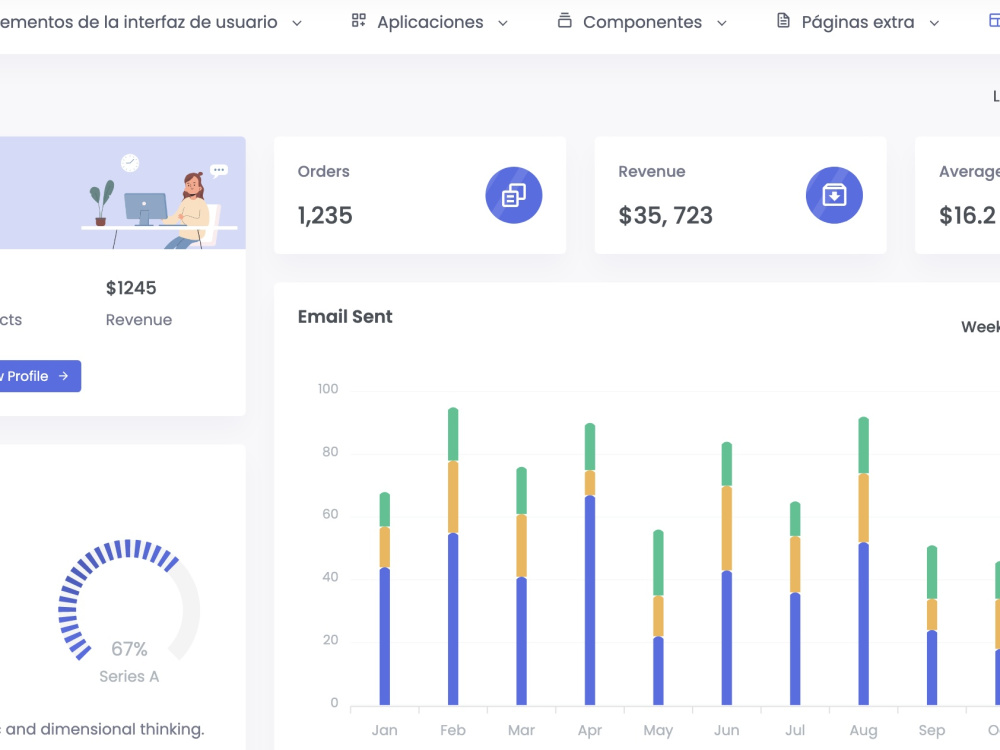Open the Páginas extra menu
Screen dimensions: 1000x750
[x=858, y=22]
